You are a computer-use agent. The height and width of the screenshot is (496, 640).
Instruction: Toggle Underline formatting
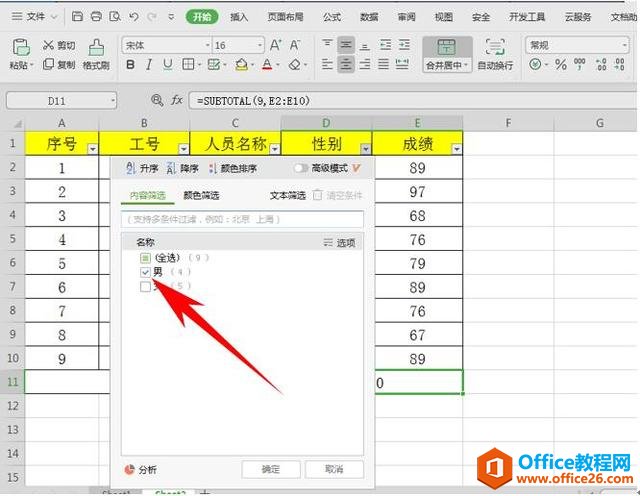click(168, 65)
